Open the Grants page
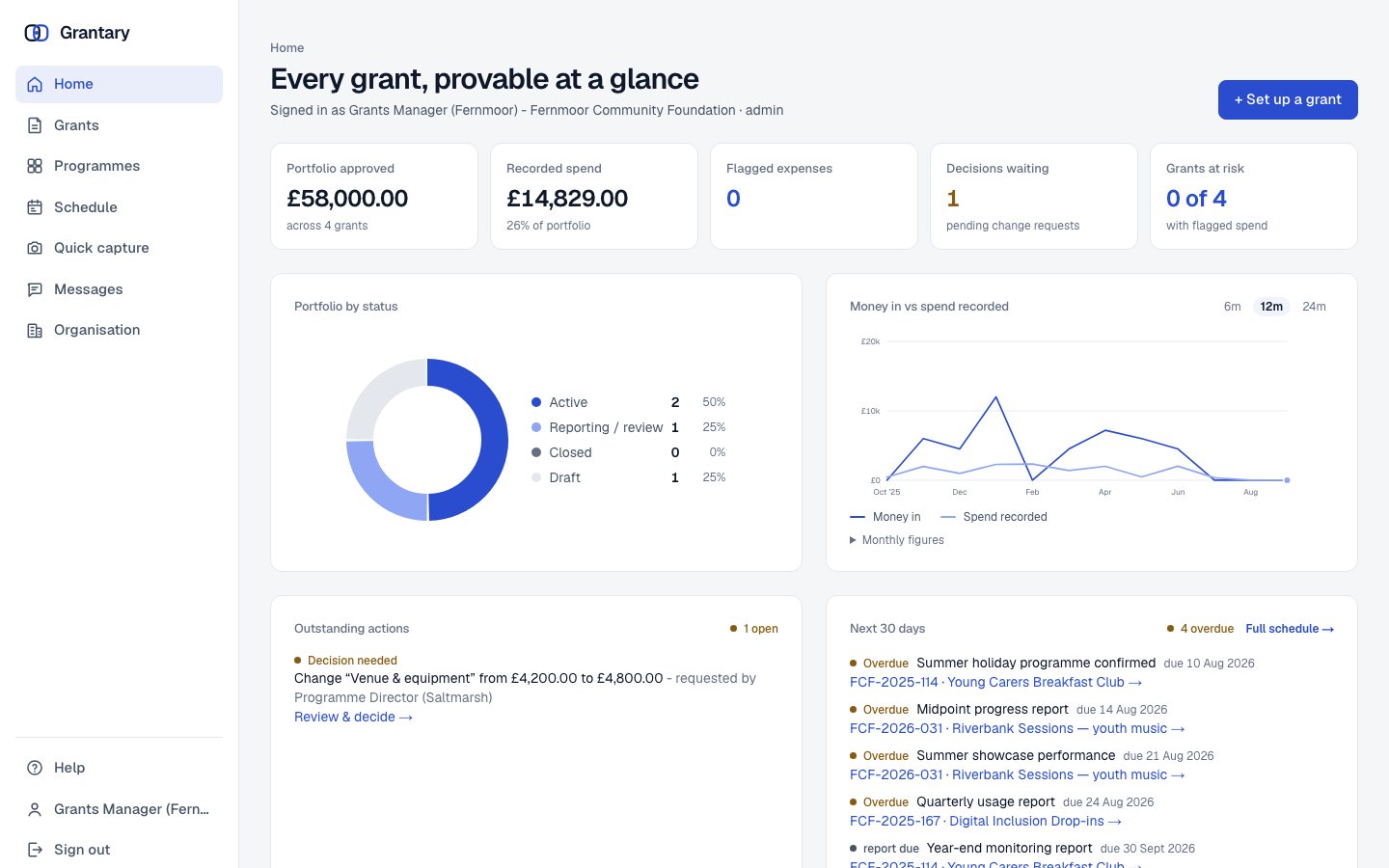1389x868 pixels. pyautogui.click(x=119, y=125)
